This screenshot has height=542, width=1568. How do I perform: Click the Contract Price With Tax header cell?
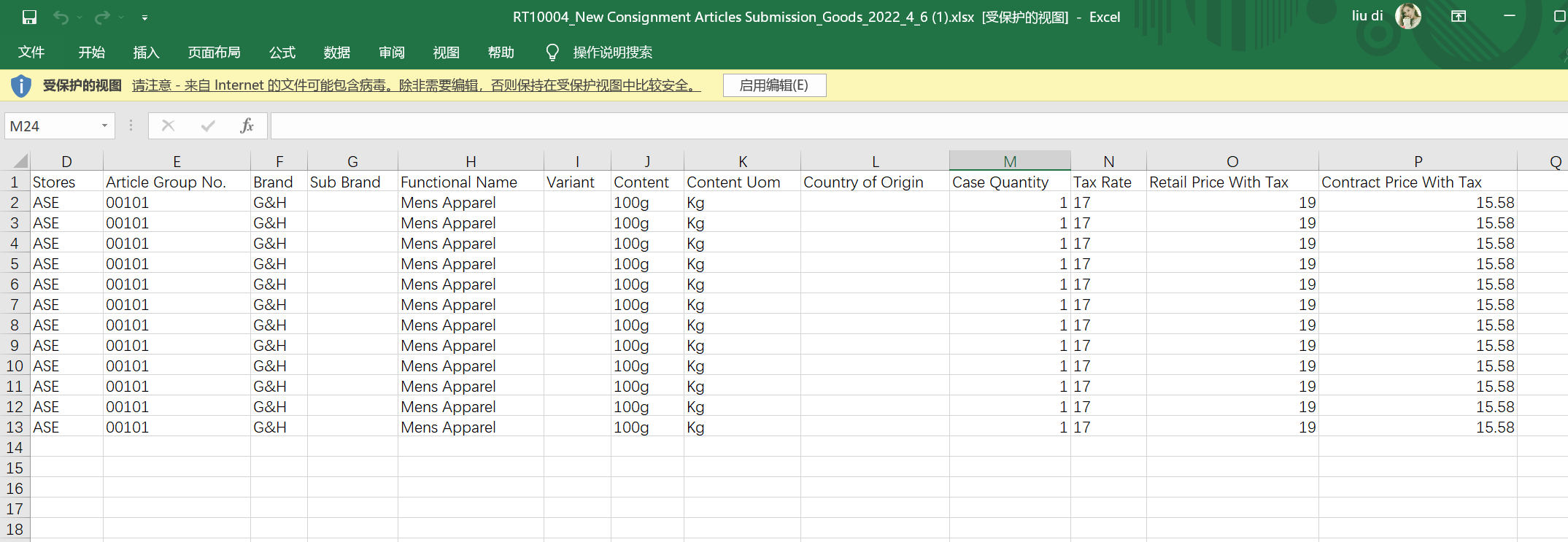1418,182
